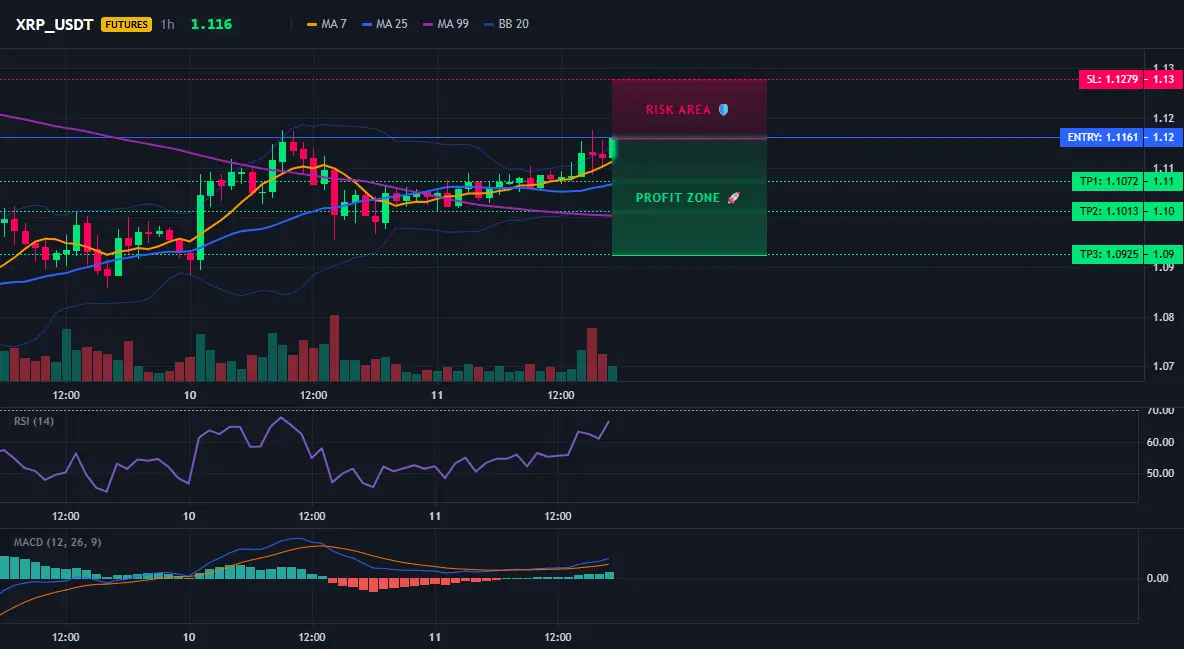Image resolution: width=1184 pixels, height=649 pixels.
Task: Click the PROFIT ZONE label
Action: (678, 198)
